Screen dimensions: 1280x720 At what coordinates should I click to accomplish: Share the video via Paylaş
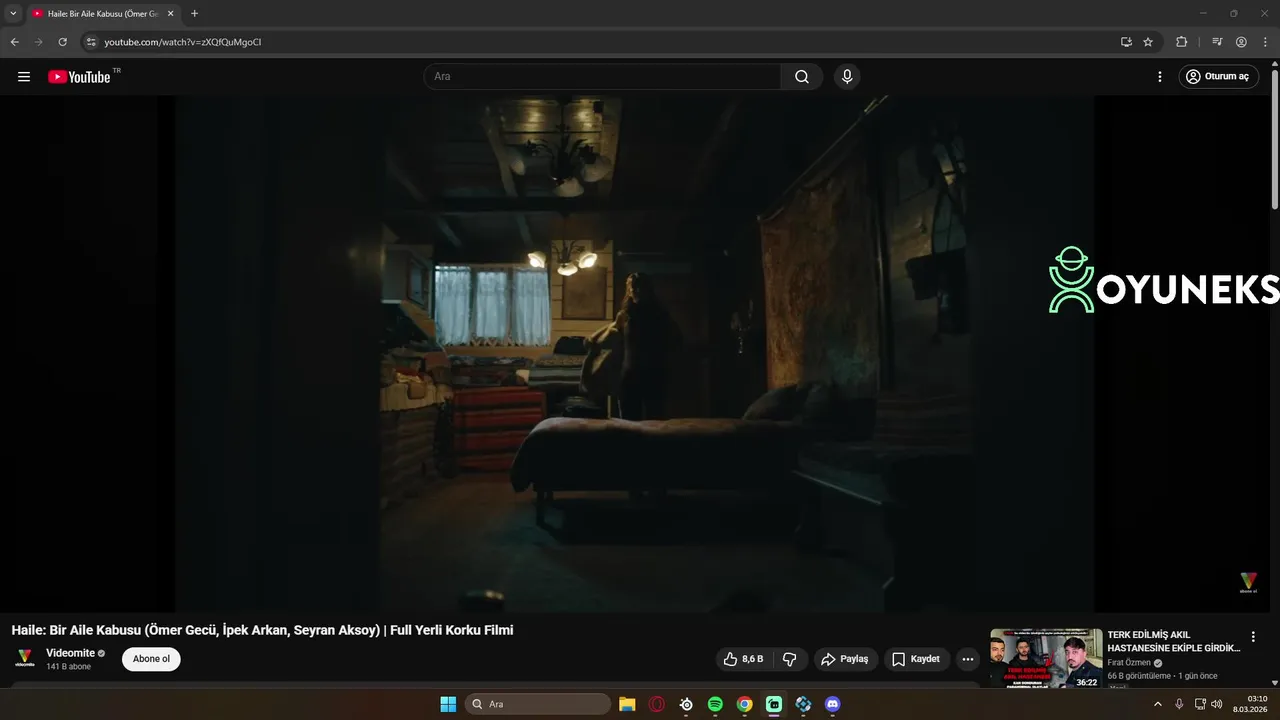click(x=844, y=659)
